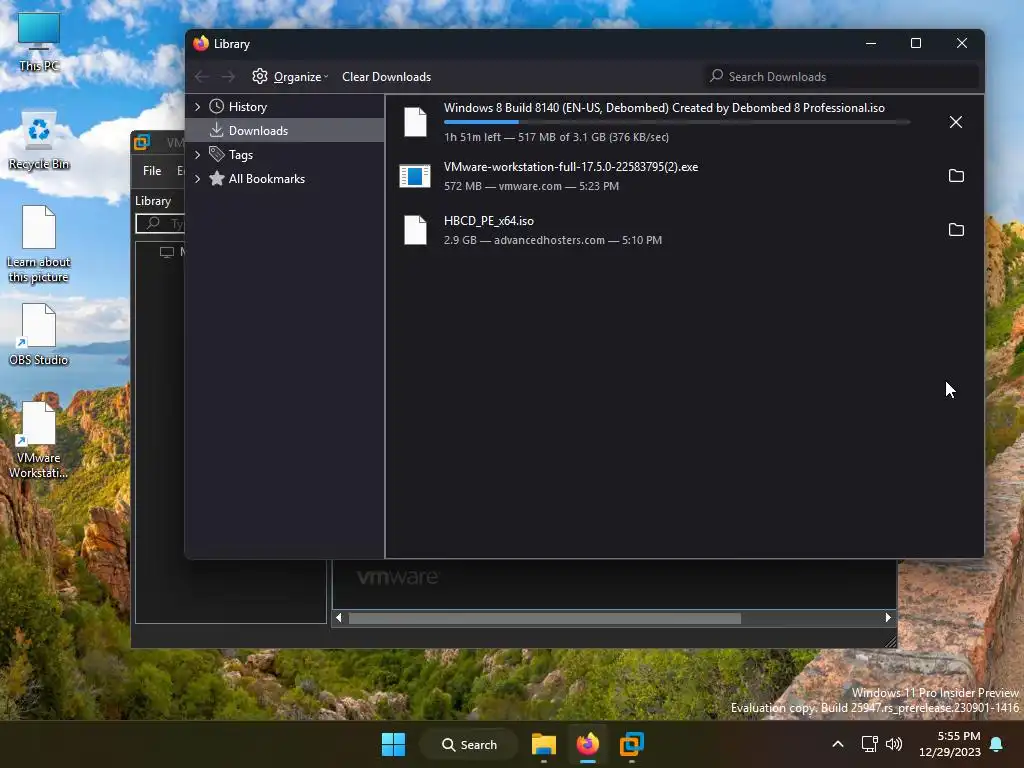Open containing folder for HBCD_PE_x64.iso

(x=956, y=230)
